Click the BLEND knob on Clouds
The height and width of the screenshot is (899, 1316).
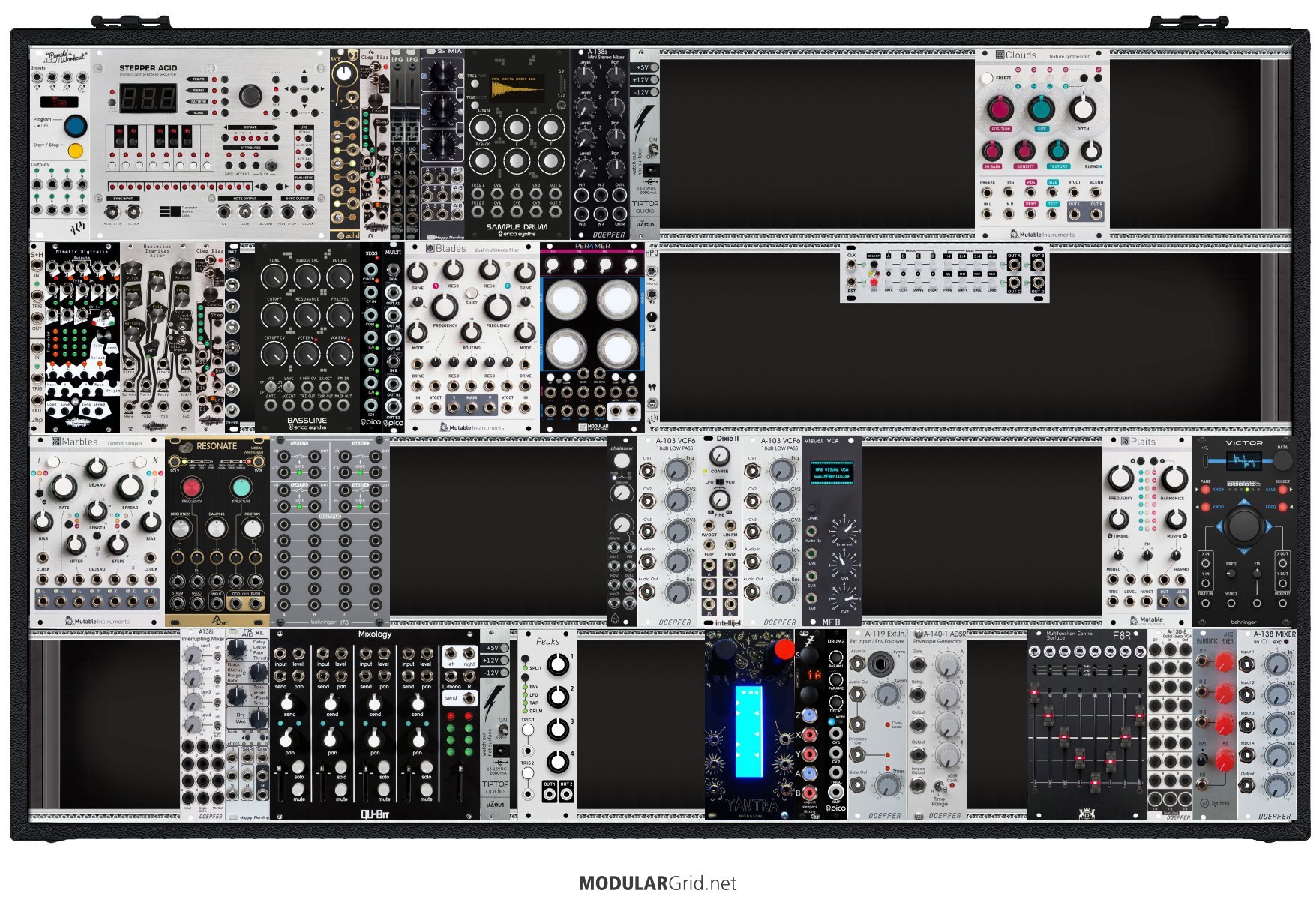(x=1092, y=151)
